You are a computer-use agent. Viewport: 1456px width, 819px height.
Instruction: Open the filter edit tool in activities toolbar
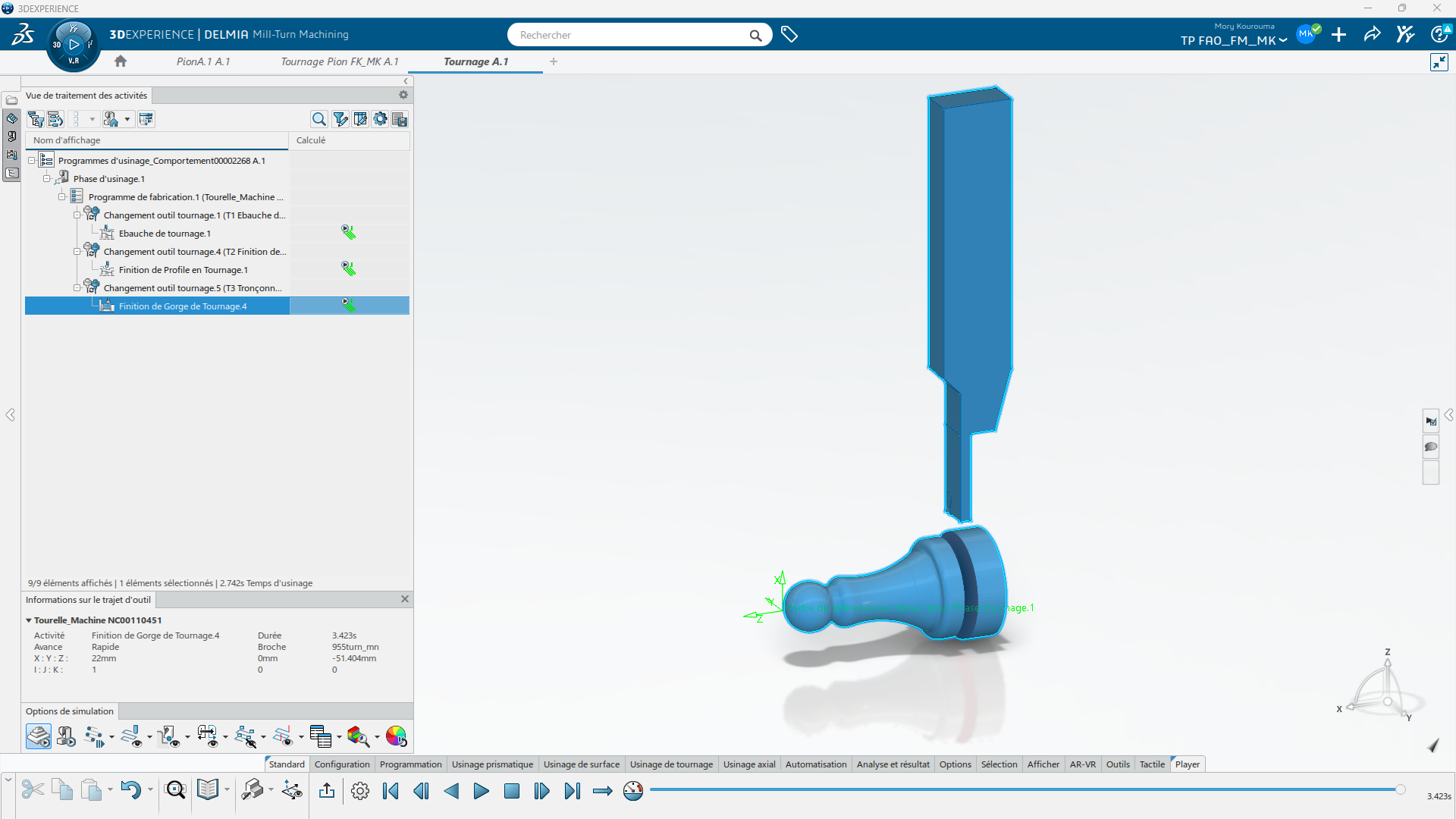point(340,119)
